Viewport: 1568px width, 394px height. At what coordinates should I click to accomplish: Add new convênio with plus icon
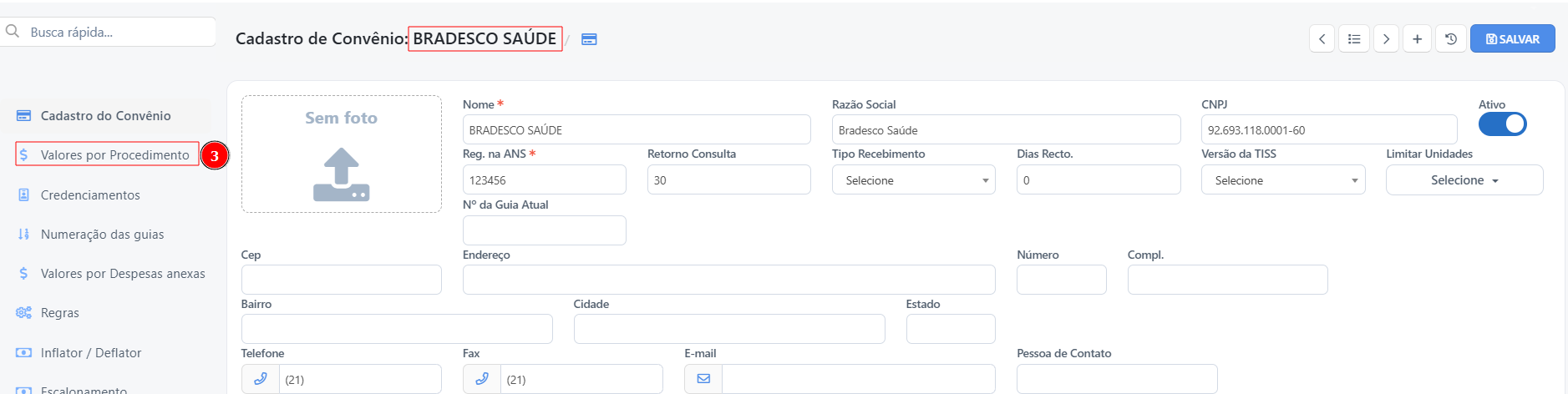point(1418,39)
